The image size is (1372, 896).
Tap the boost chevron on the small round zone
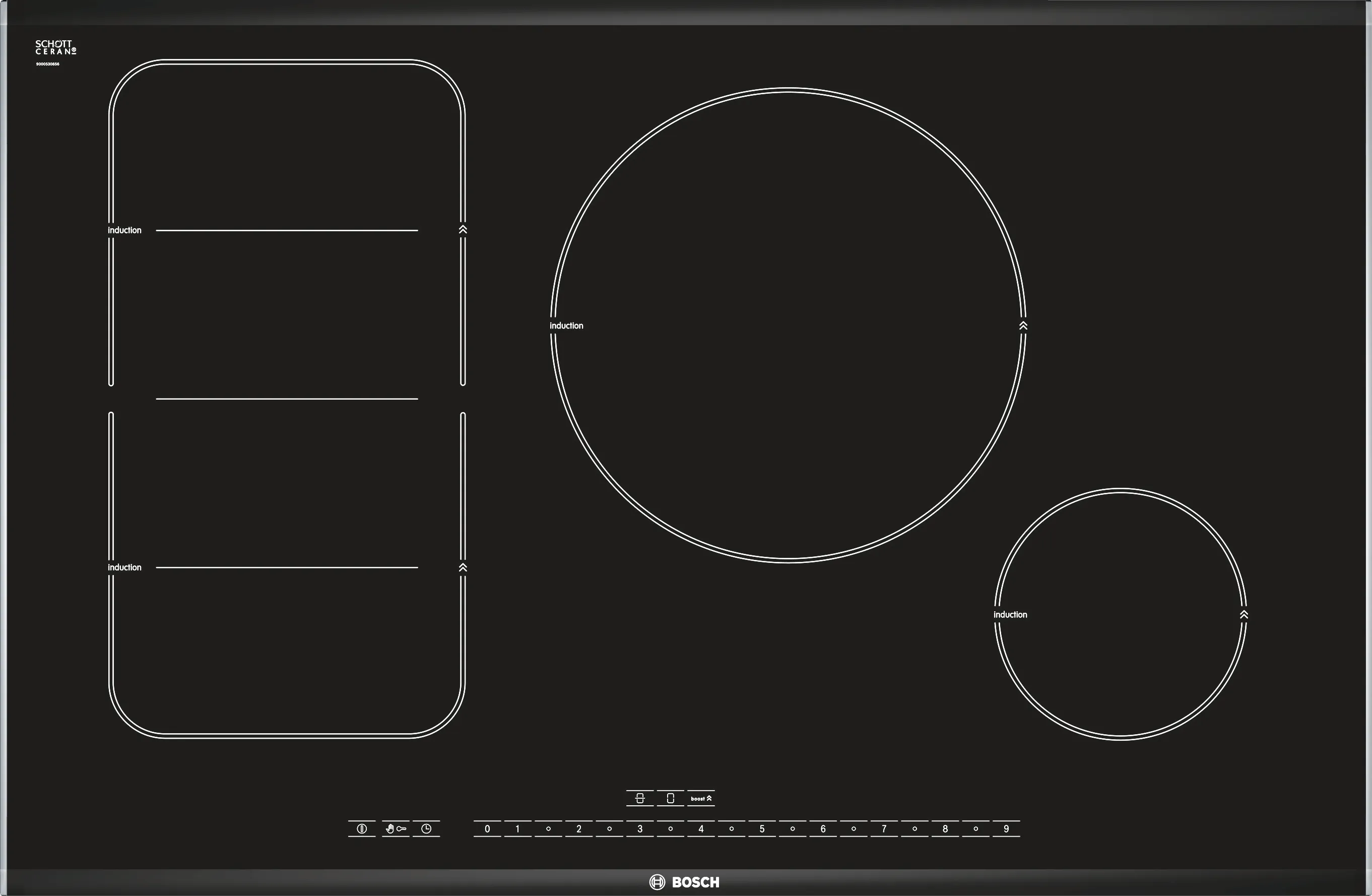coord(1244,615)
